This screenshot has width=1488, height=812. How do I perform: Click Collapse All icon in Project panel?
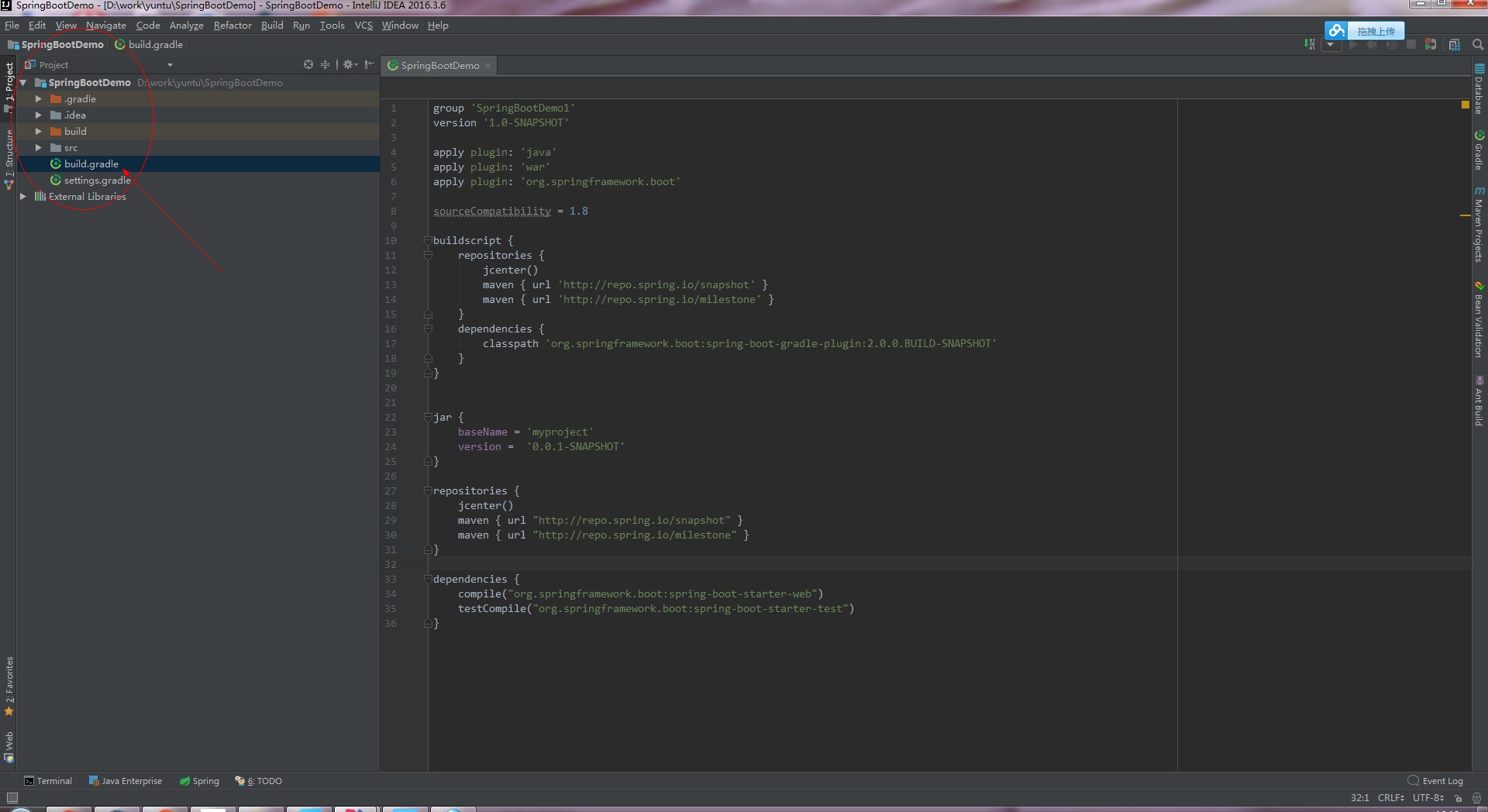click(325, 64)
